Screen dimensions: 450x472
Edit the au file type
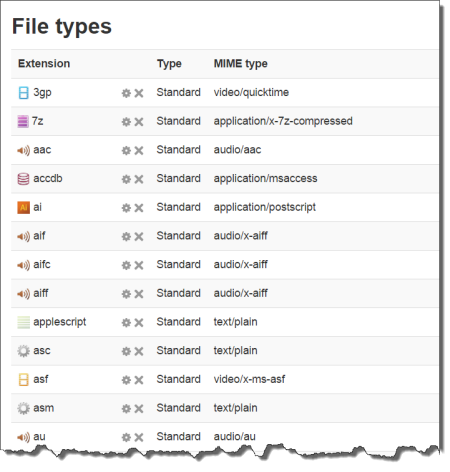[x=126, y=437]
